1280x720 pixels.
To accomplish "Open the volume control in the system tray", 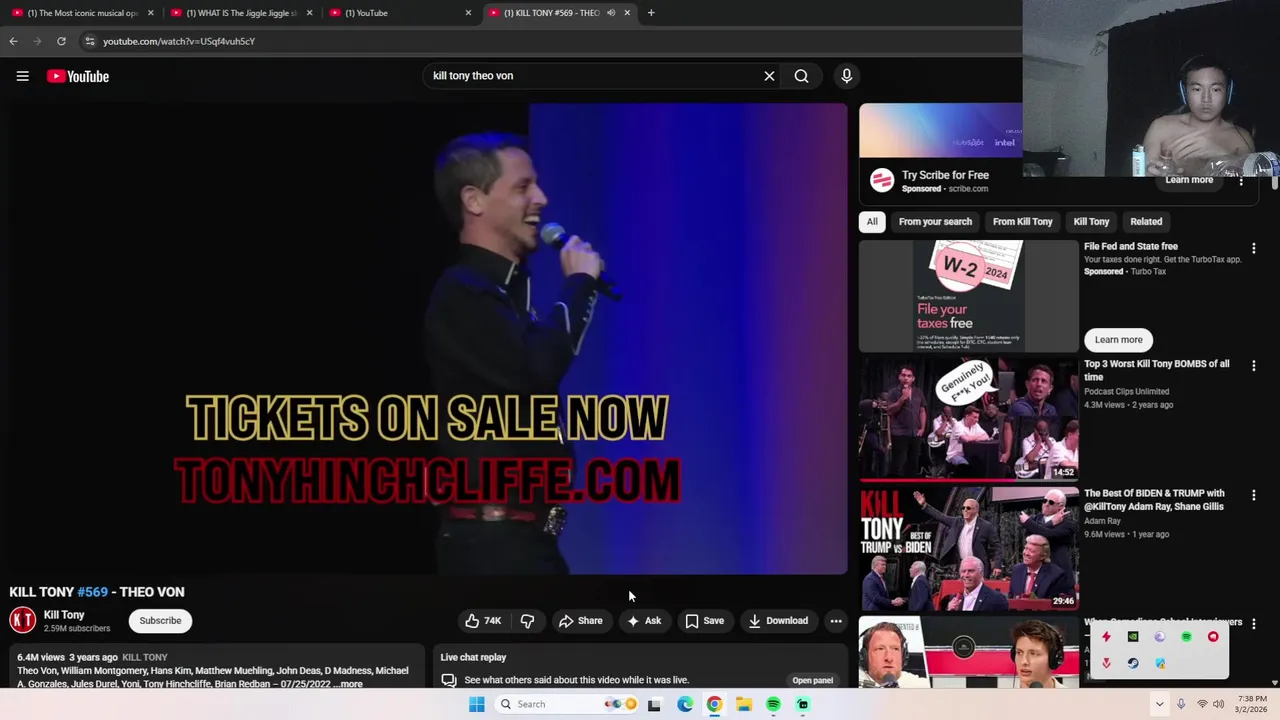I will click(x=1218, y=704).
